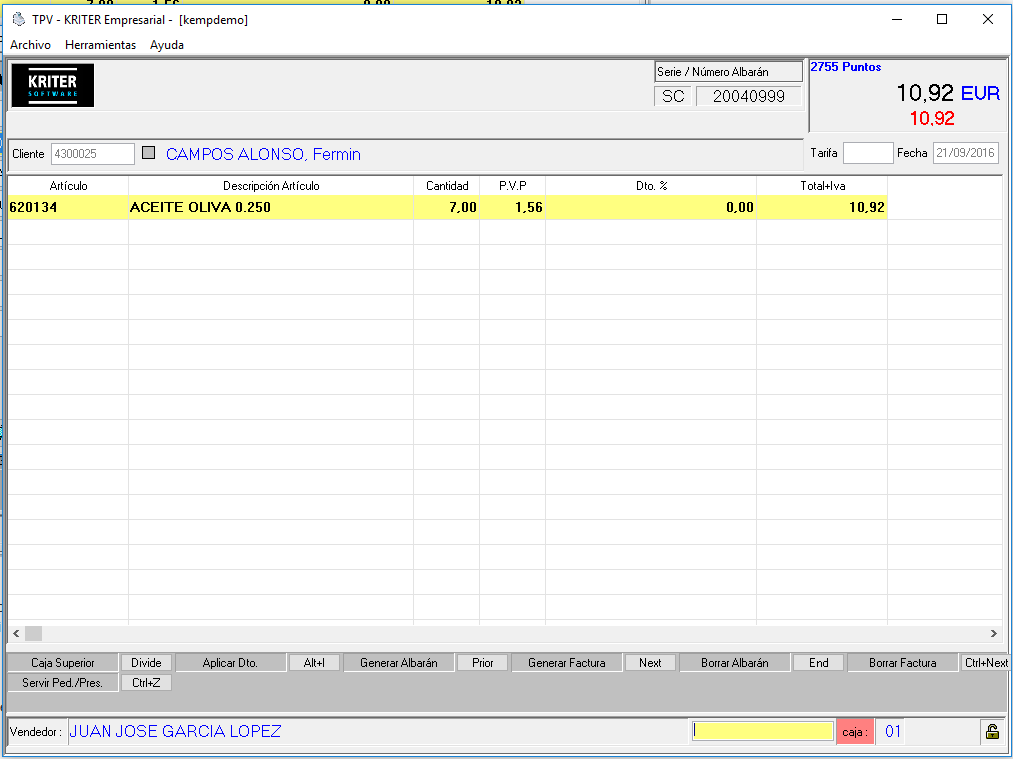The width and height of the screenshot is (1013, 759).
Task: Click the Fecha date field
Action: (965, 153)
